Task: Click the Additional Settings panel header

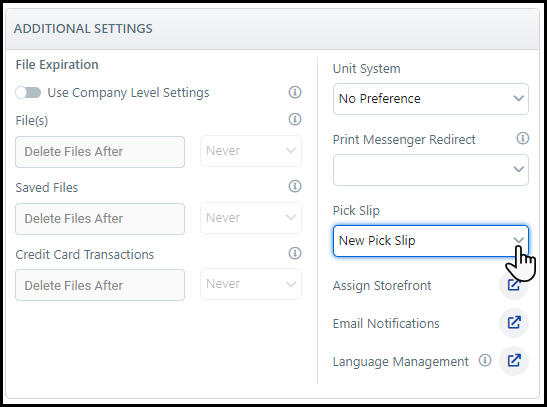Action: tap(272, 29)
